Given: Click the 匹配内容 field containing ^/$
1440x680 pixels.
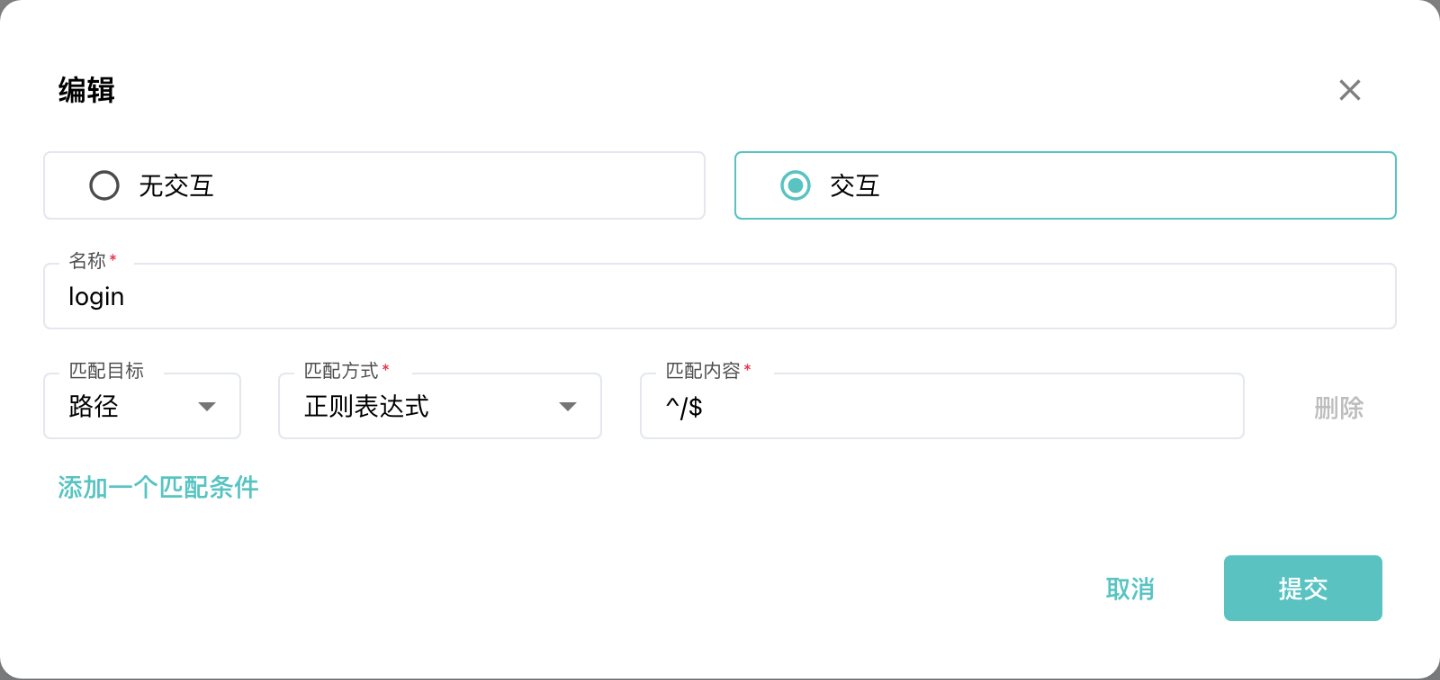Looking at the screenshot, I should click(941, 406).
